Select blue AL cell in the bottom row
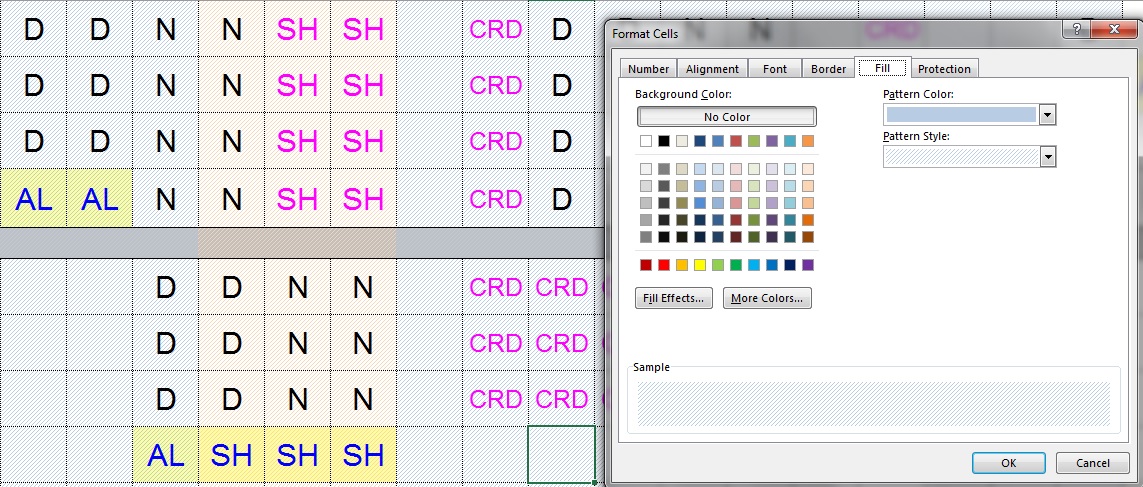The height and width of the screenshot is (487, 1143). tap(165, 456)
